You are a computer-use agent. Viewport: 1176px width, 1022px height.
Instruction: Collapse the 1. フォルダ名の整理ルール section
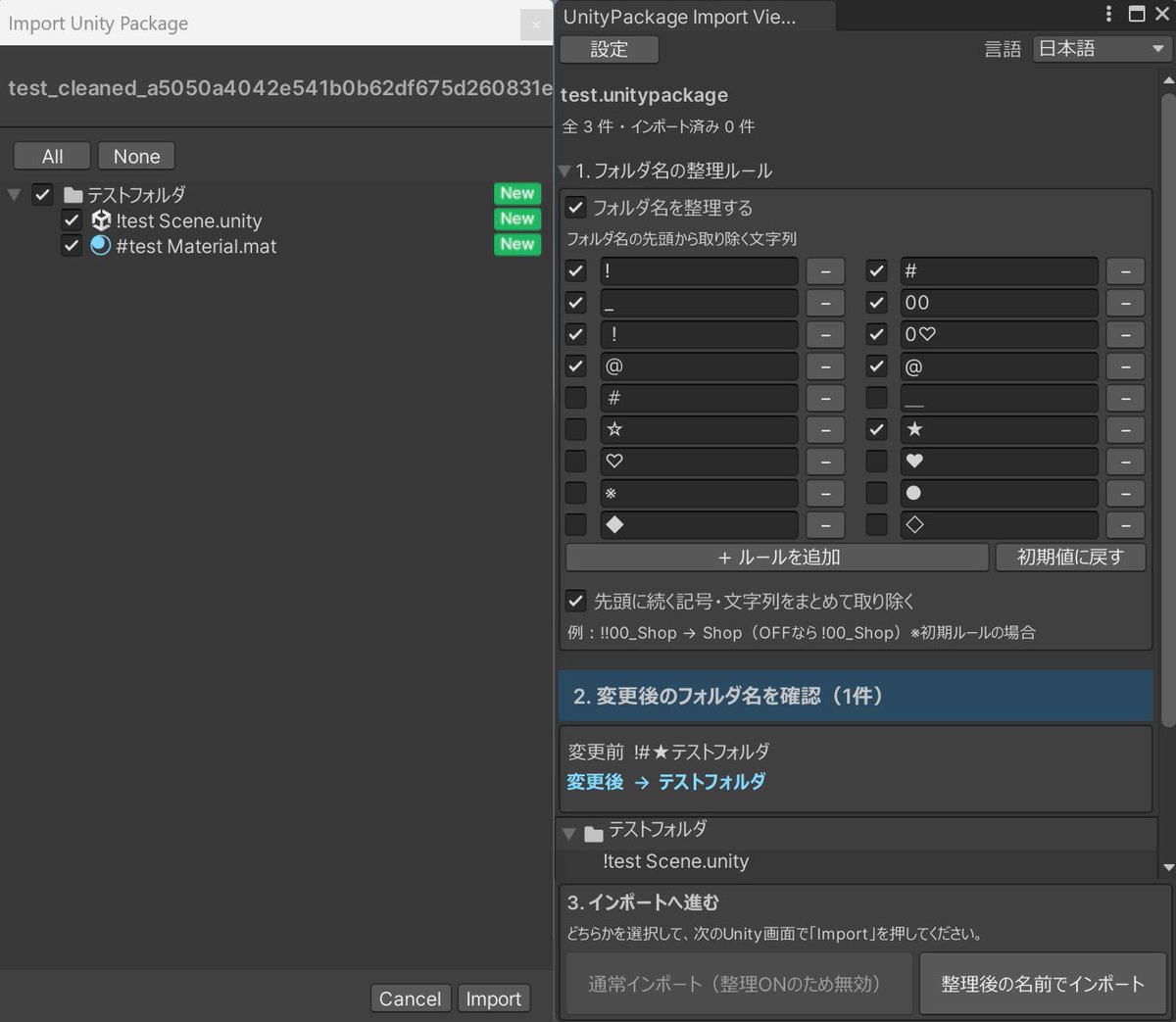564,170
